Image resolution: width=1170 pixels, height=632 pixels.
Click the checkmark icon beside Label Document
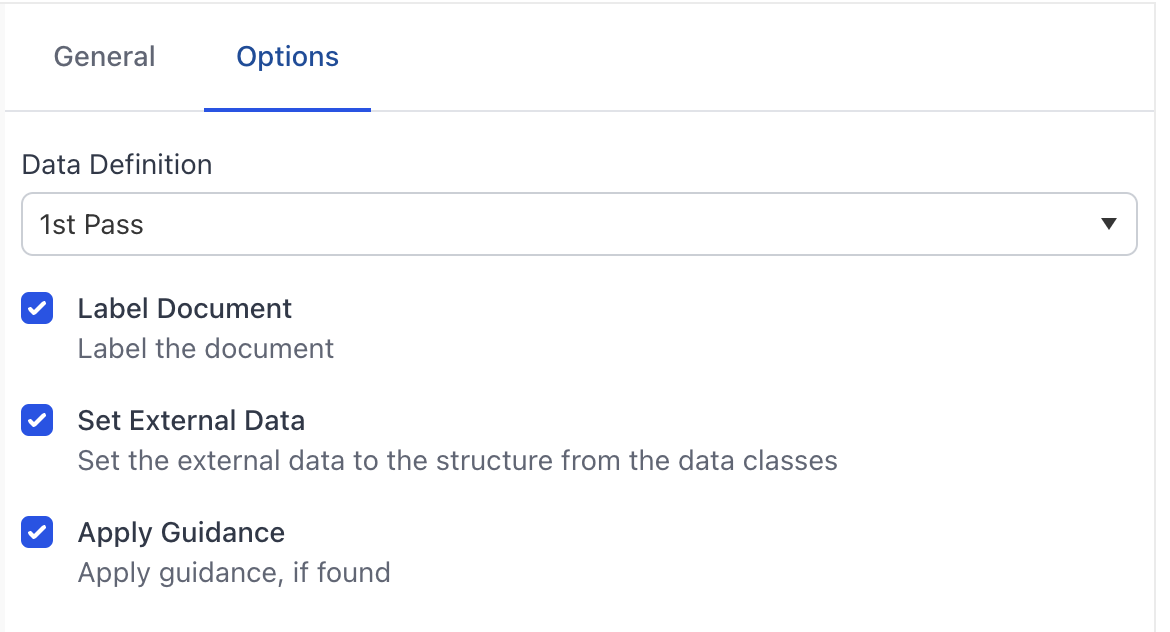(36, 308)
